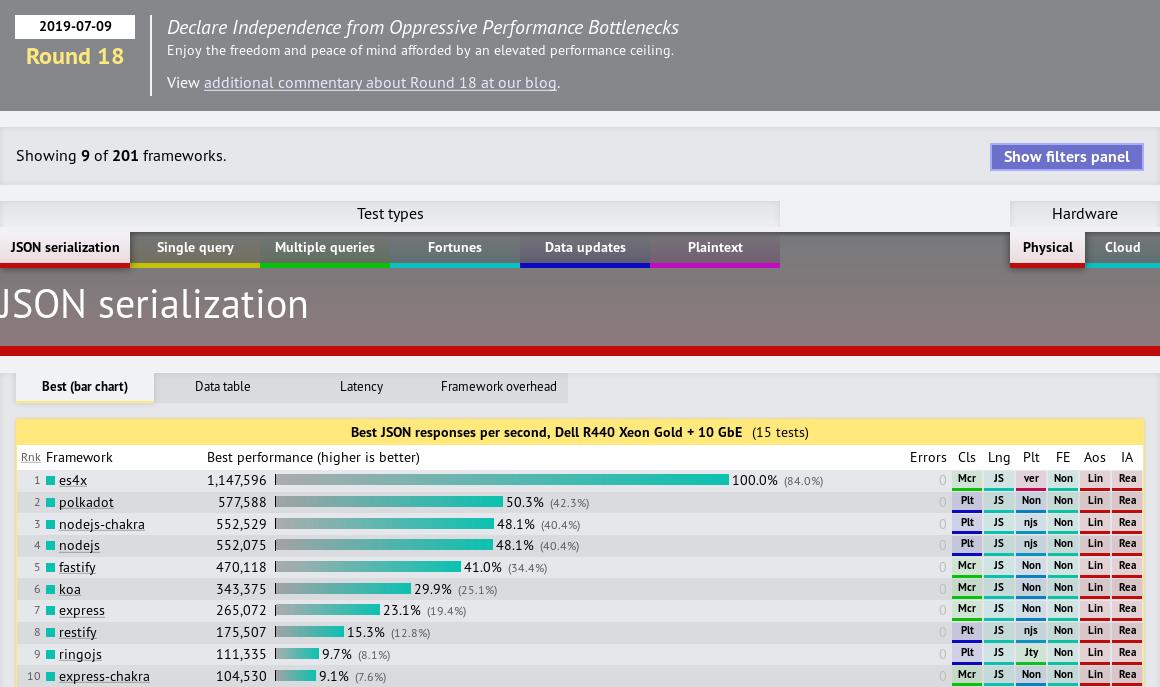Click the es4x 100.0% performance bar

coord(502,480)
